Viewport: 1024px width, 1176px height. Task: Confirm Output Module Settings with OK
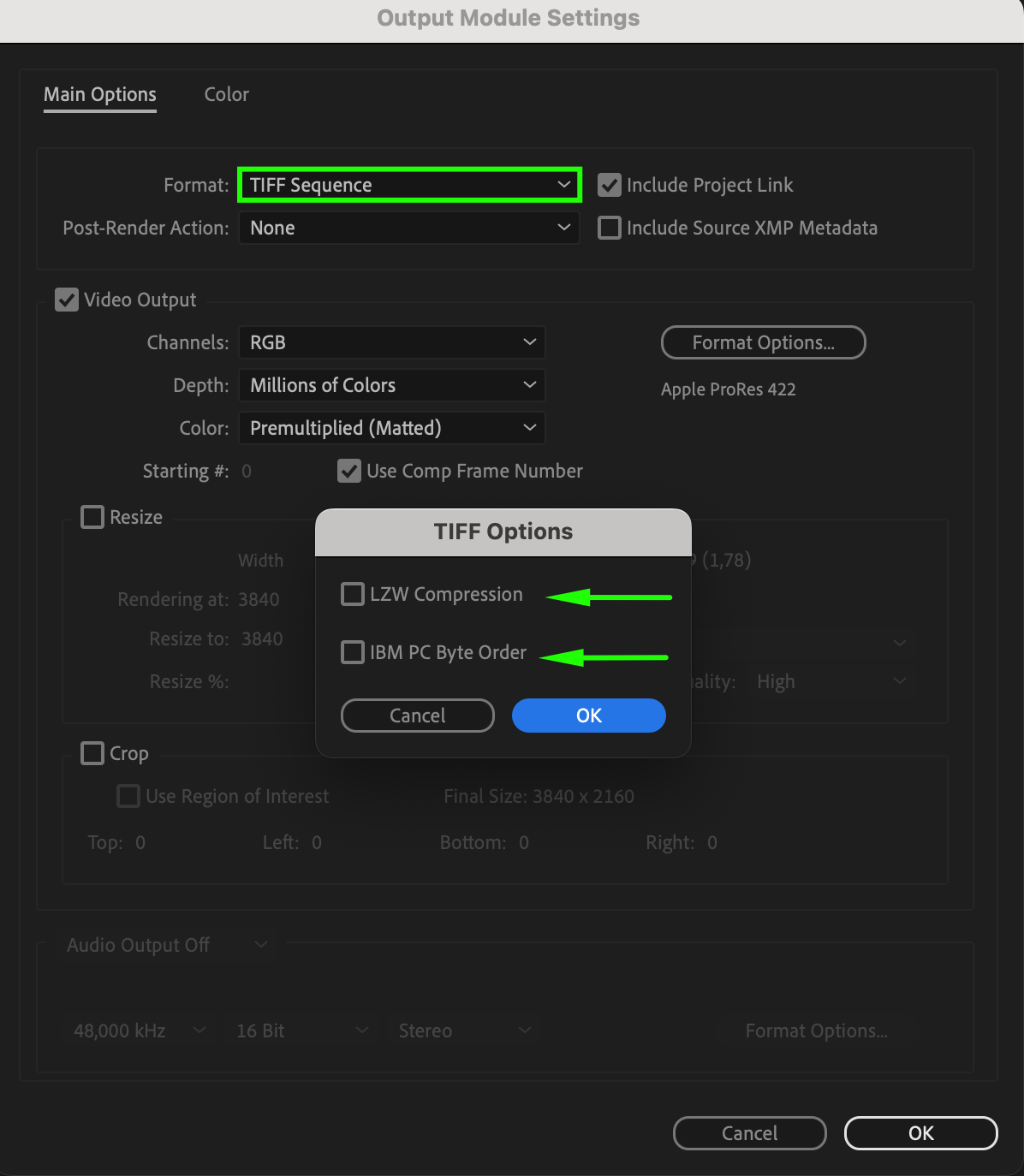coord(920,1133)
